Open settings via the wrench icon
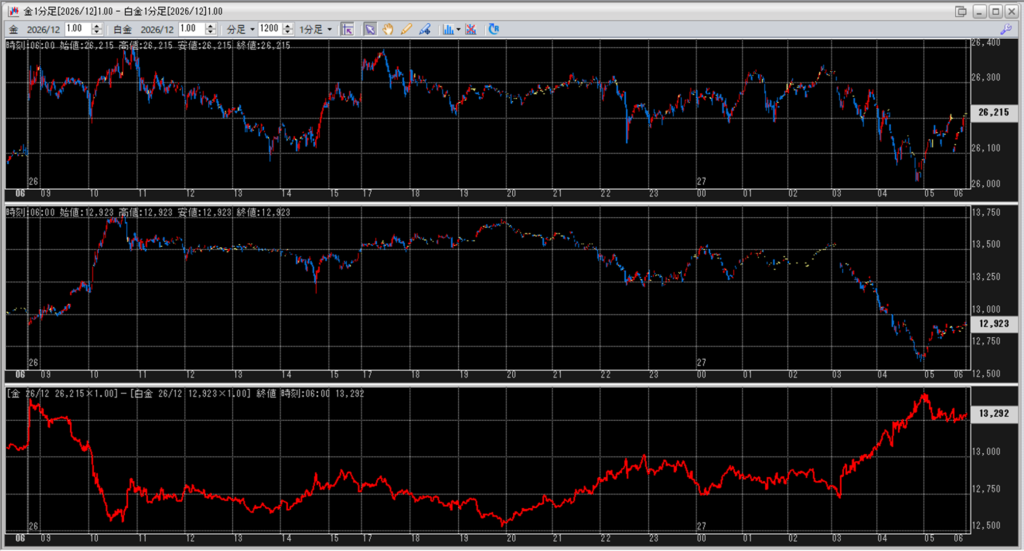The image size is (1024, 551). click(x=1005, y=29)
